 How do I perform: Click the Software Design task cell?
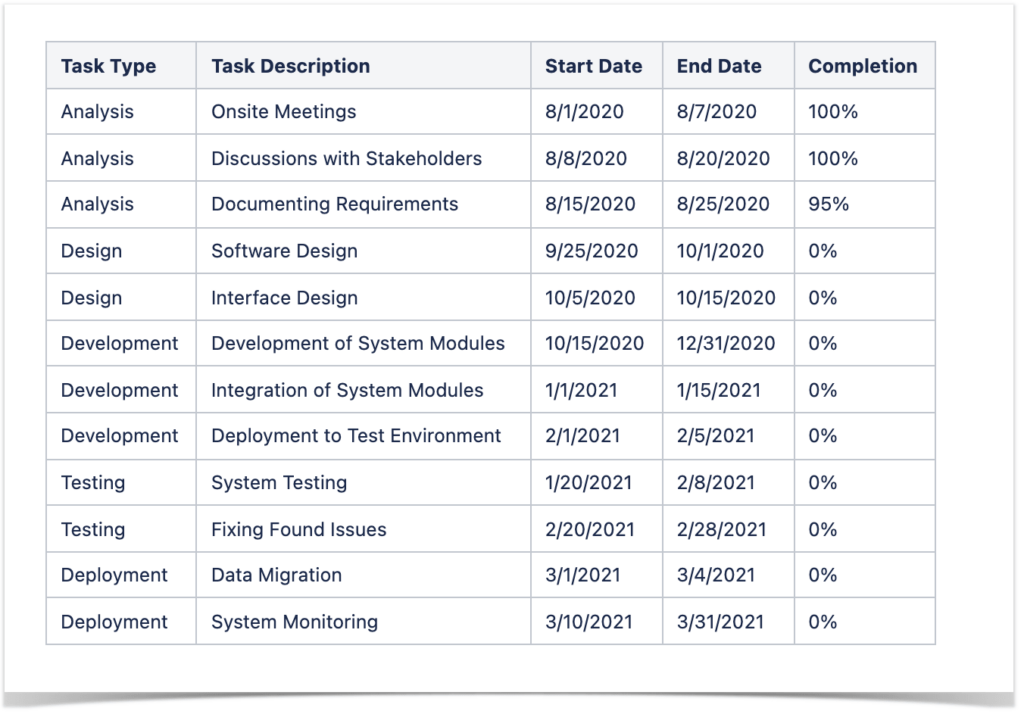coord(282,251)
